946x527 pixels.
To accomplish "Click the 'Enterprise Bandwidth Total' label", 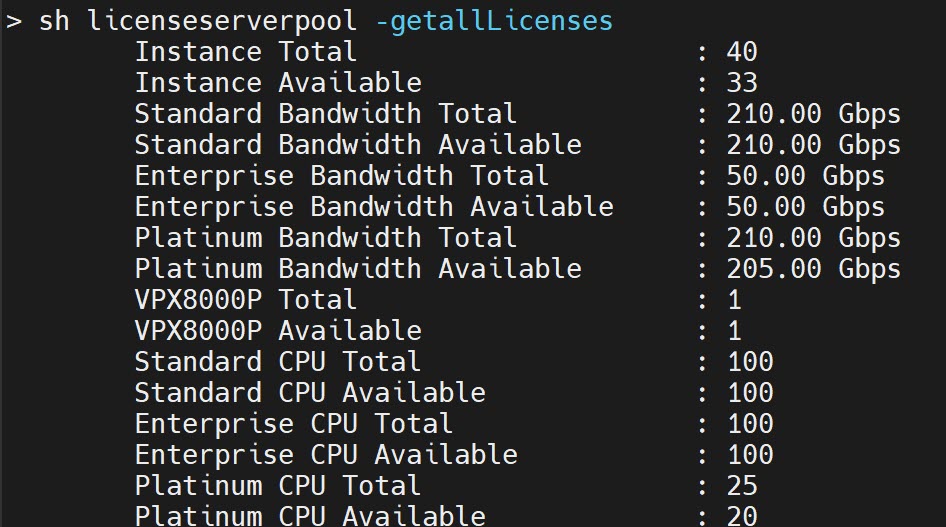I will 342,176.
